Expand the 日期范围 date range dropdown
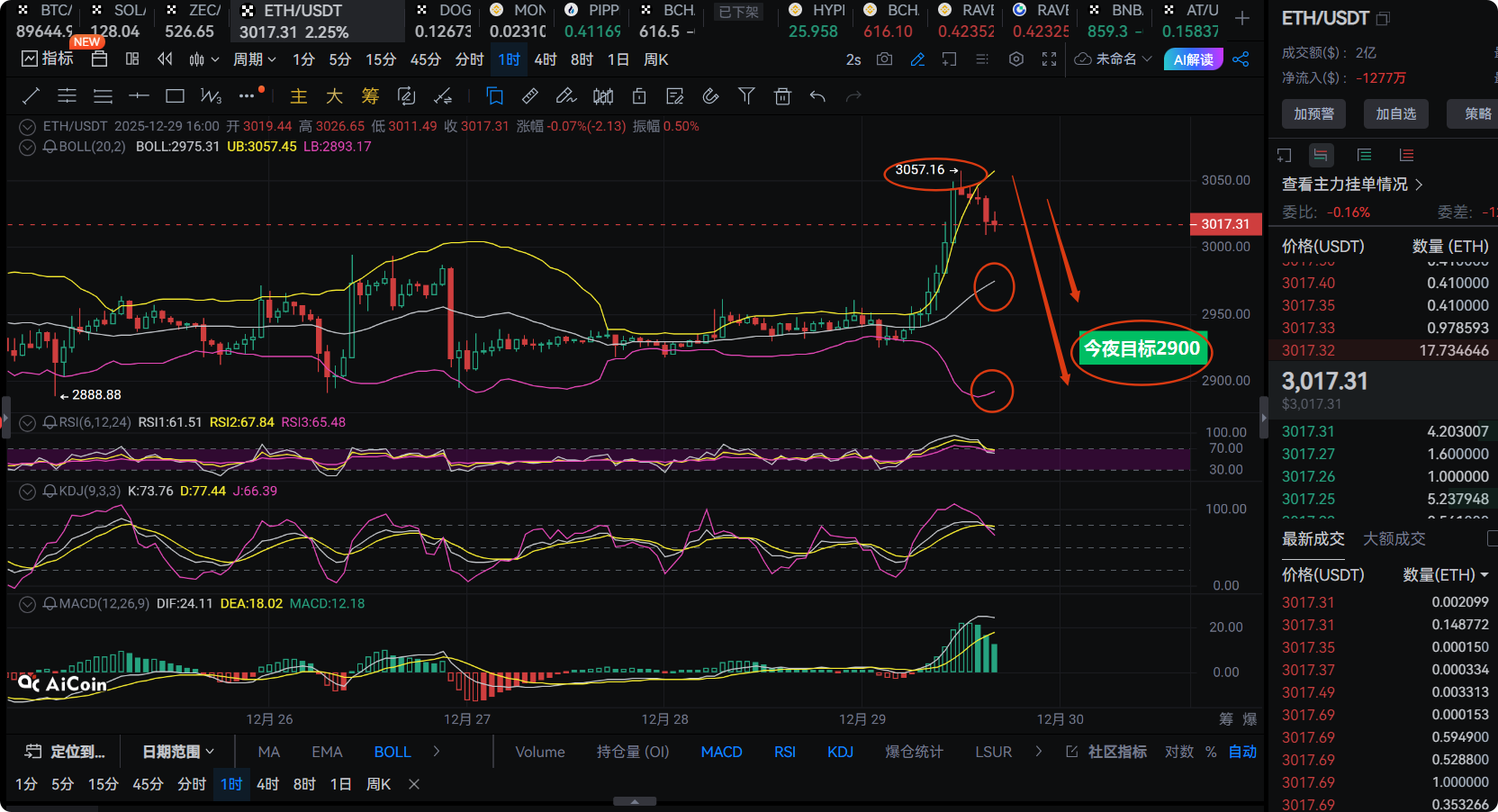This screenshot has width=1498, height=812. (178, 752)
